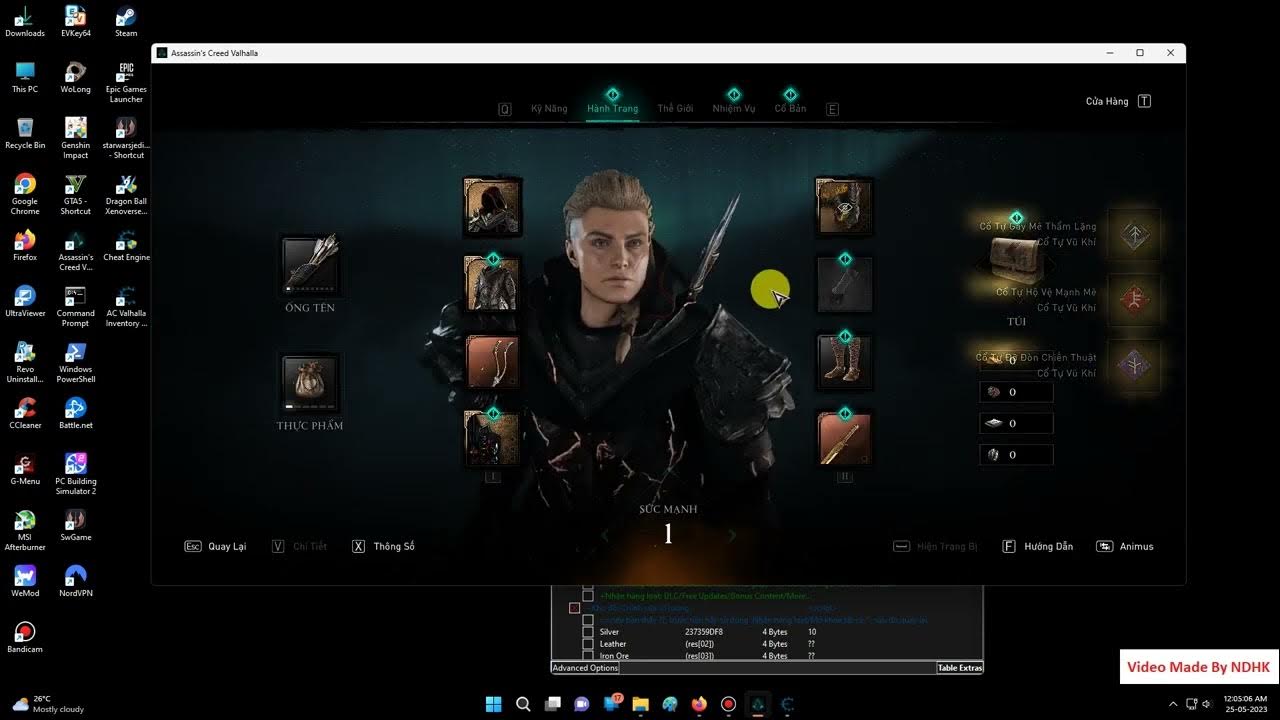1280x720 pixels.
Task: Select the Hành Trang inventory tab
Action: [x=612, y=108]
